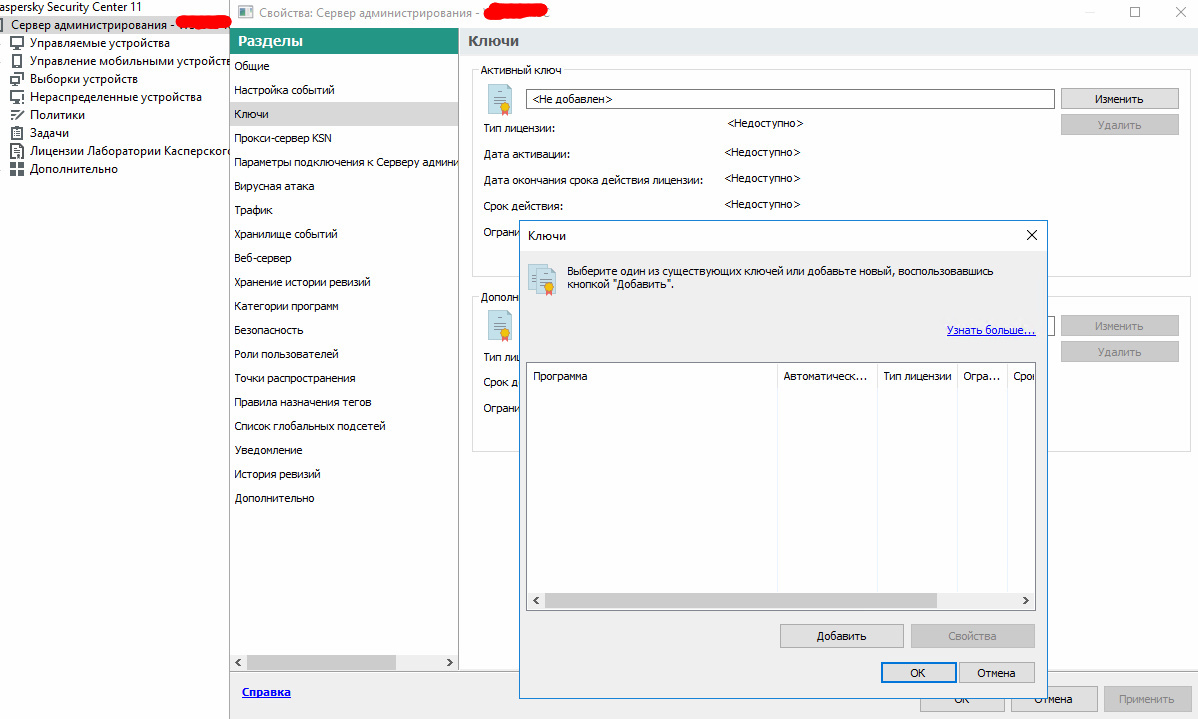1198x719 pixels.
Task: Click the active key name field
Action: click(x=790, y=99)
